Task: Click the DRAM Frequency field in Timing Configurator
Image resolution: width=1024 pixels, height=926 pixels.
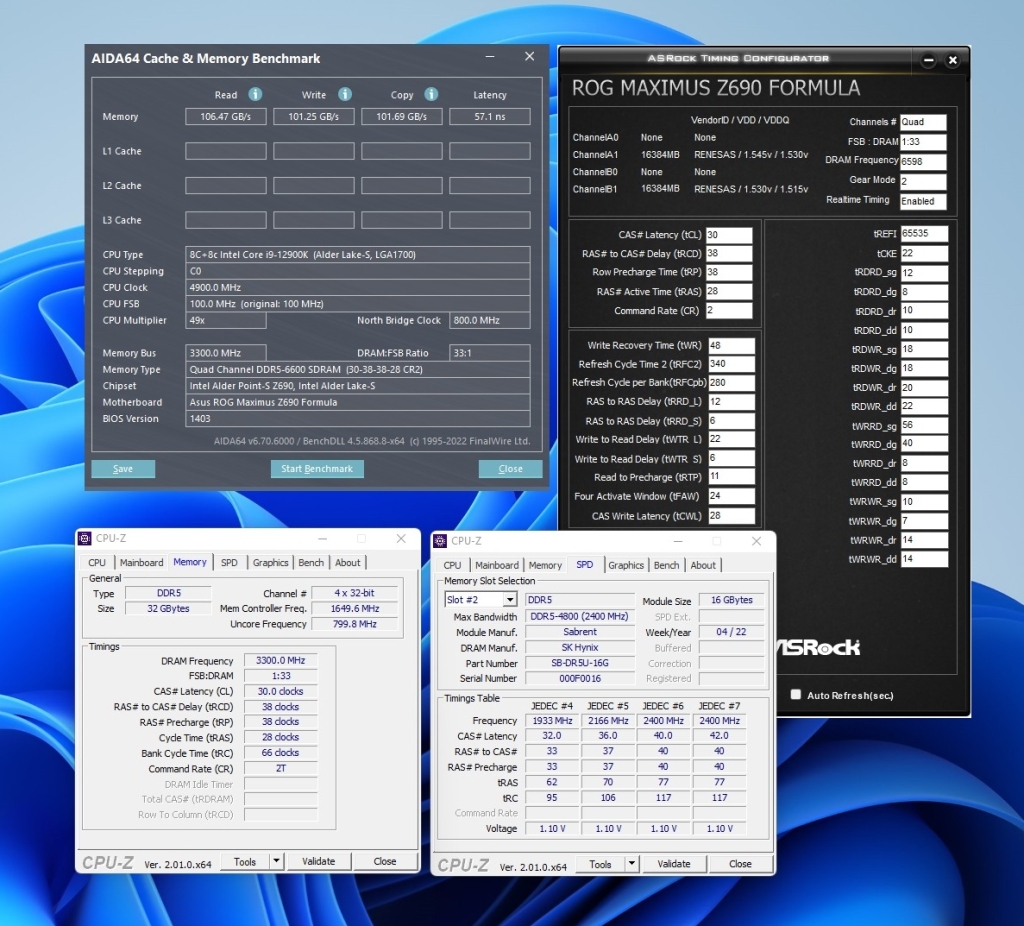Action: coord(923,161)
